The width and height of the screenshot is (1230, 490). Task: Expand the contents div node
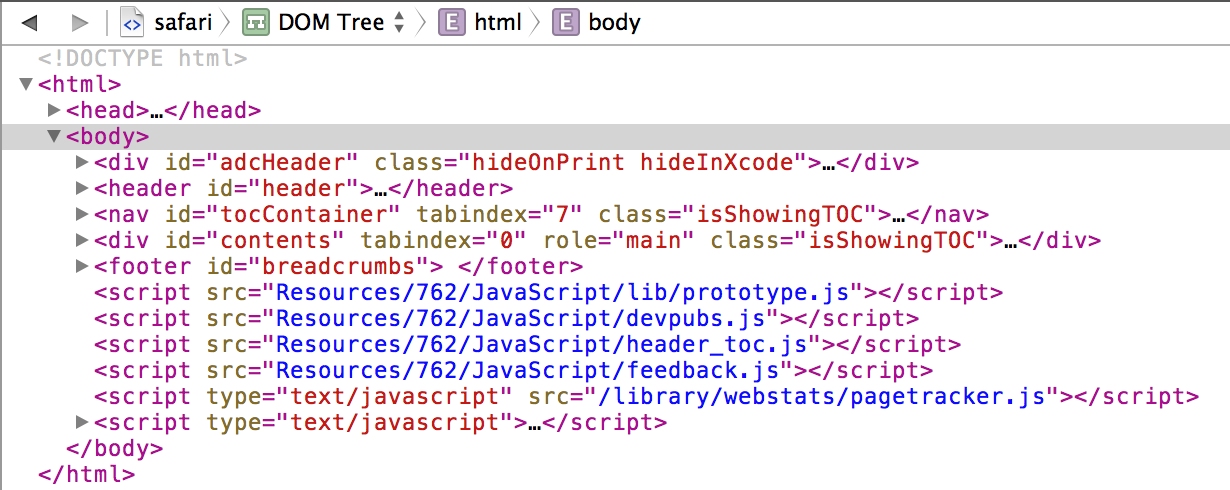[x=82, y=240]
